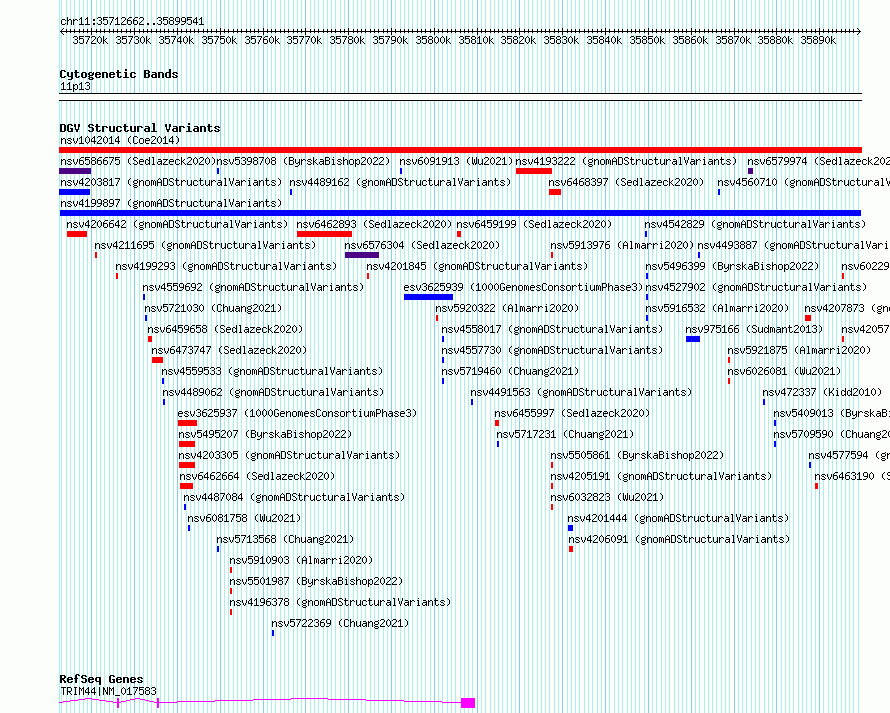Open nsv5916532 (Almarri2020) label
This screenshot has height=713, width=890.
pyautogui.click(x=717, y=308)
